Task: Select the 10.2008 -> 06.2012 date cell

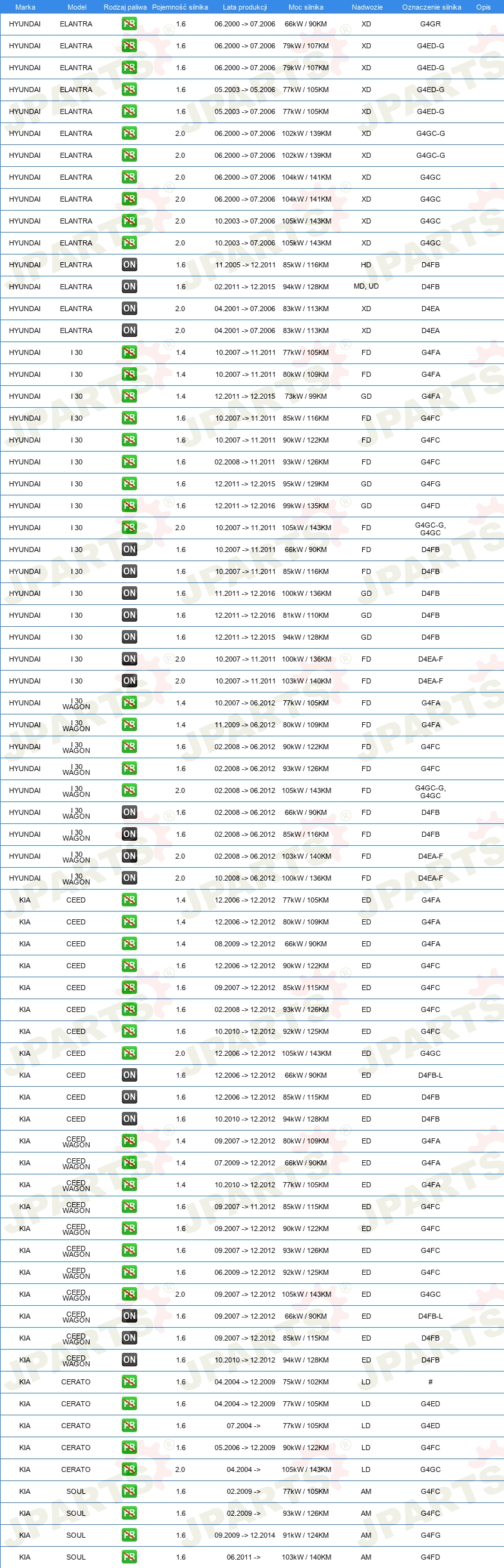Action: pyautogui.click(x=245, y=878)
